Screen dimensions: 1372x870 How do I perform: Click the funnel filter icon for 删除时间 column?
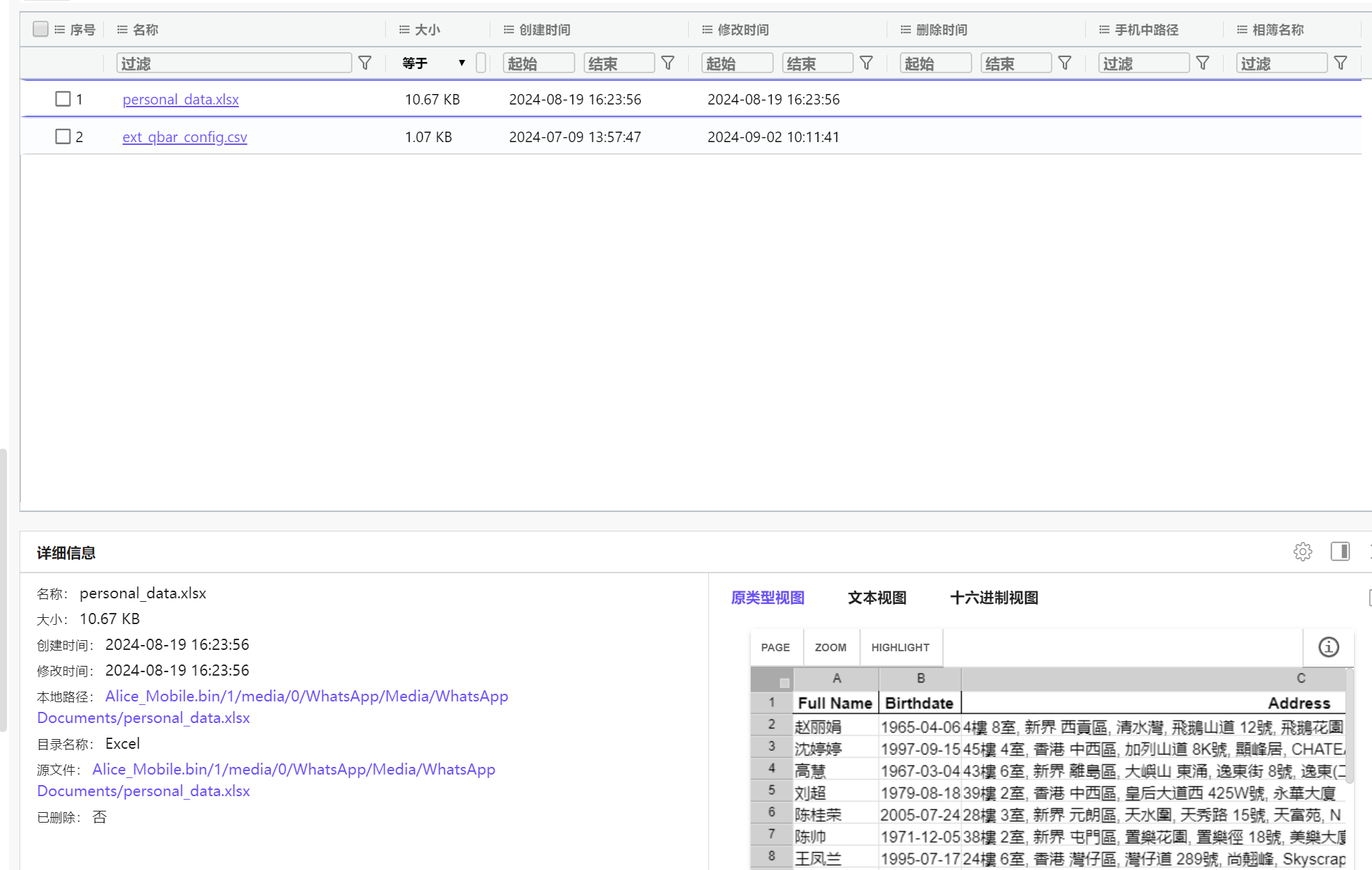click(x=1064, y=63)
